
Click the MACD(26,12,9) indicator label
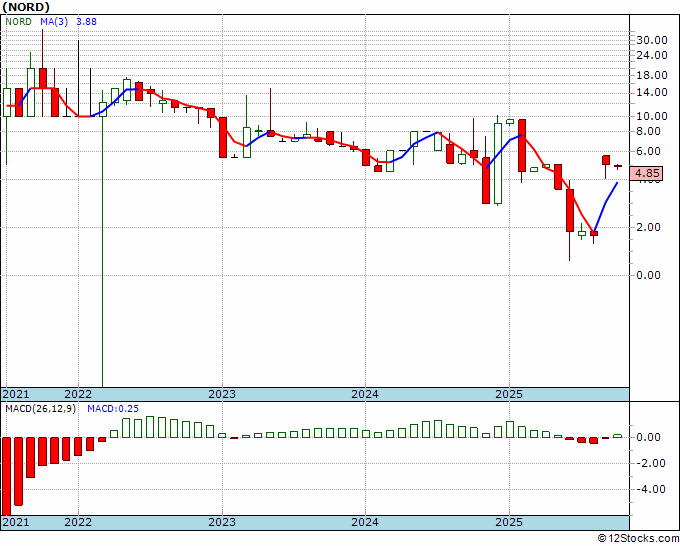[40, 409]
